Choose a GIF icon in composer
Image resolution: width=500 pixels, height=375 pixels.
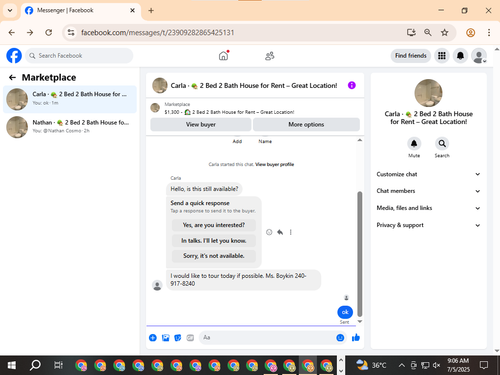pos(190,338)
